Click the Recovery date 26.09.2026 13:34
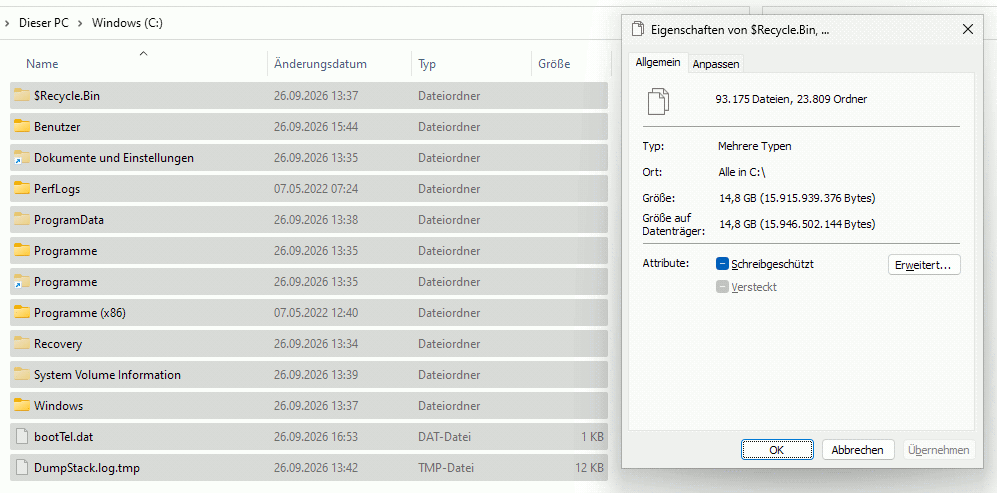 coord(316,344)
